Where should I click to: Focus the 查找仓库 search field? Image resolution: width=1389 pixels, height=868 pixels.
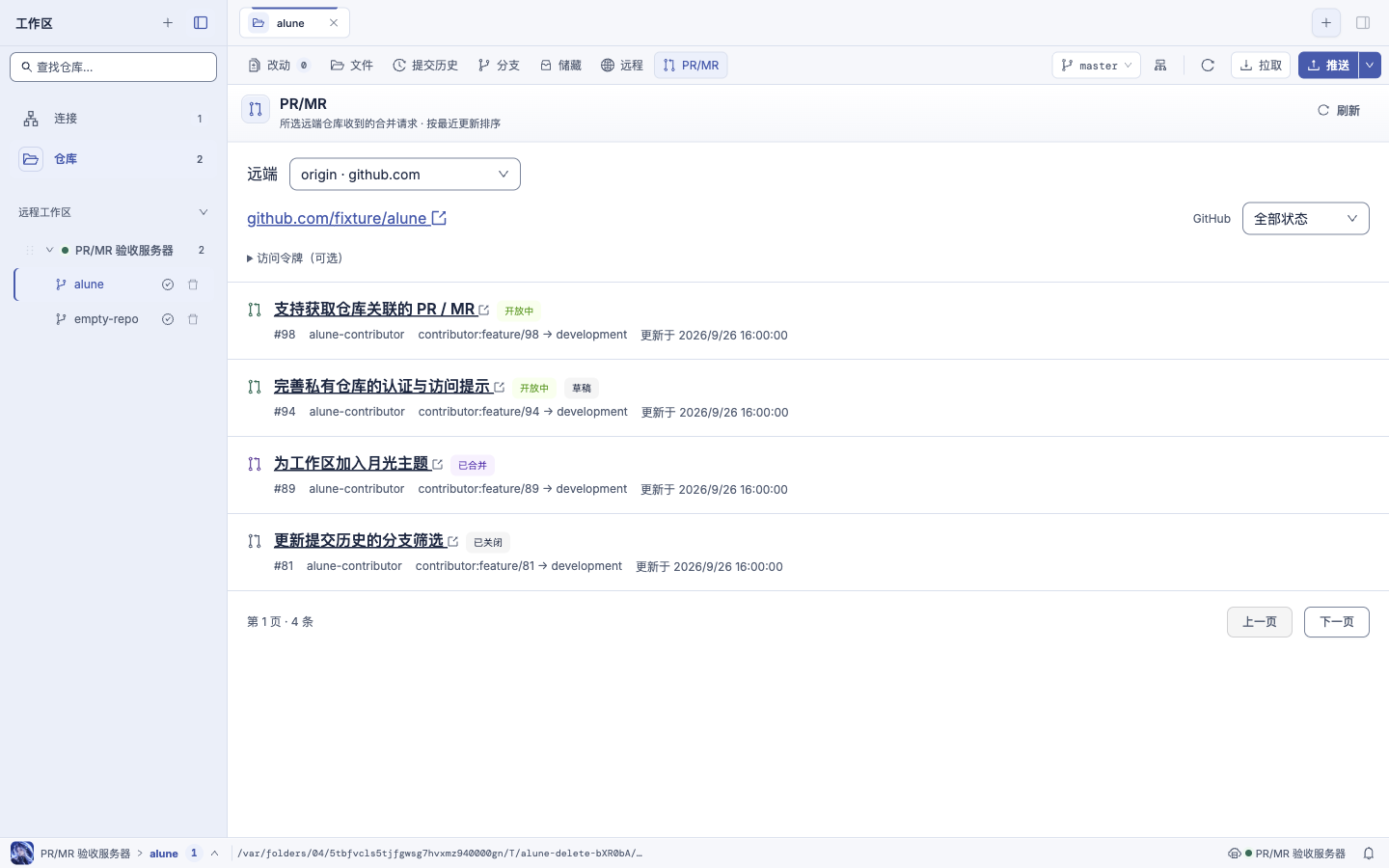click(x=114, y=68)
